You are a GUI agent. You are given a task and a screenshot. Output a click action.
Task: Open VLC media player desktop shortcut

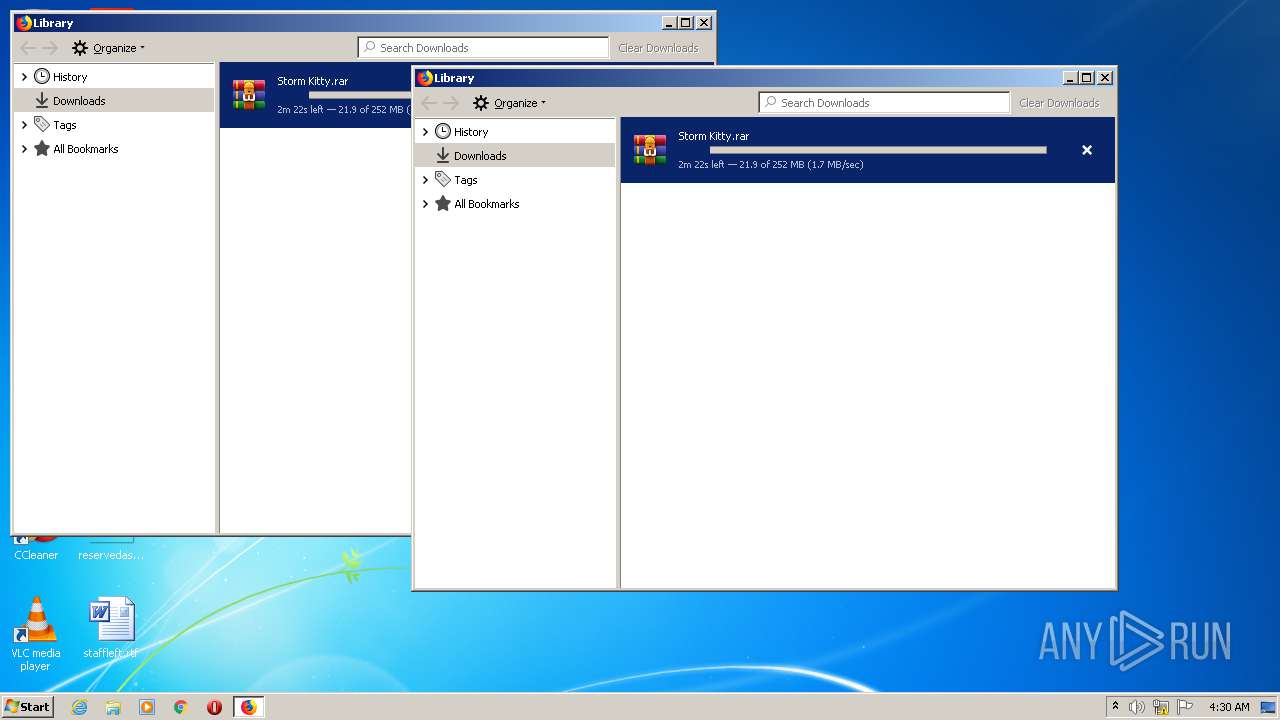[36, 634]
